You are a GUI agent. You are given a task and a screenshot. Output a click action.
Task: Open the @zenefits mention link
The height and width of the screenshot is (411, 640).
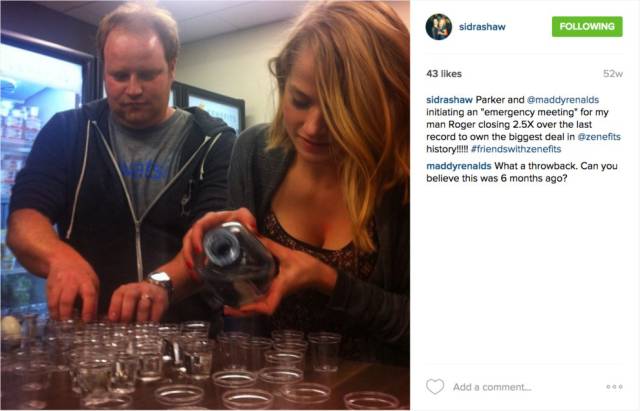point(599,137)
